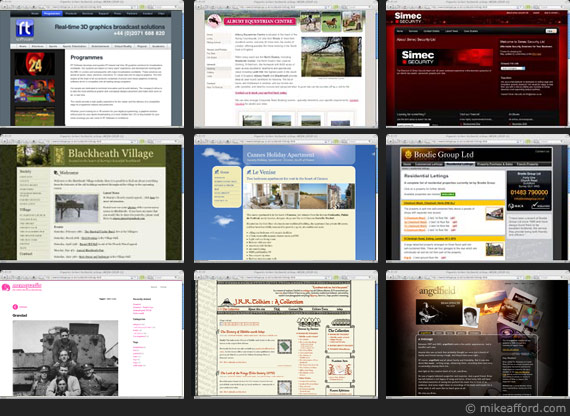Screen dimensions: 570x416
Task: Click the Cannes Holiday Apartment title
Action: coord(280,155)
